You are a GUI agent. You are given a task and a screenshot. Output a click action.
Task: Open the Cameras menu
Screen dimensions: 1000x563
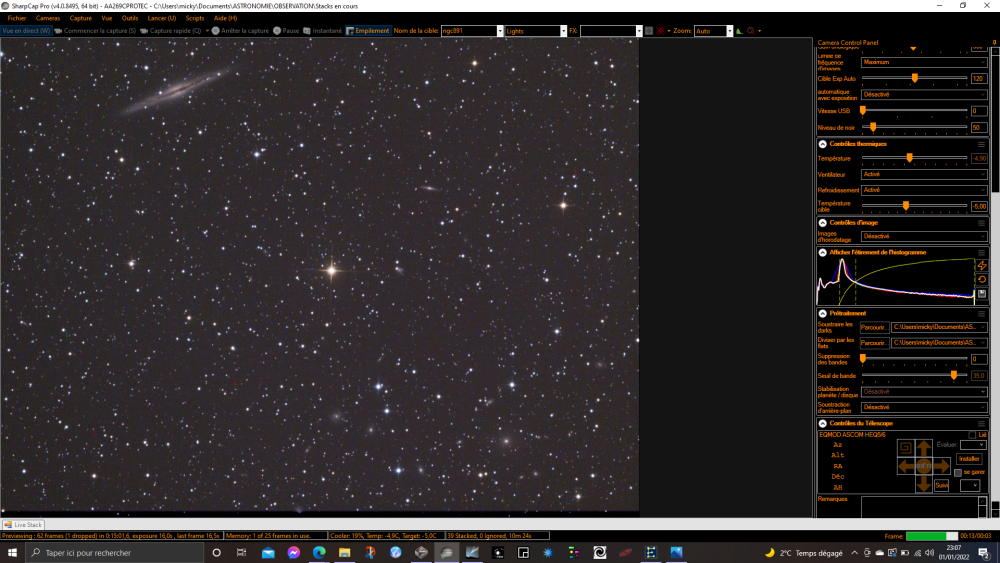click(x=48, y=18)
